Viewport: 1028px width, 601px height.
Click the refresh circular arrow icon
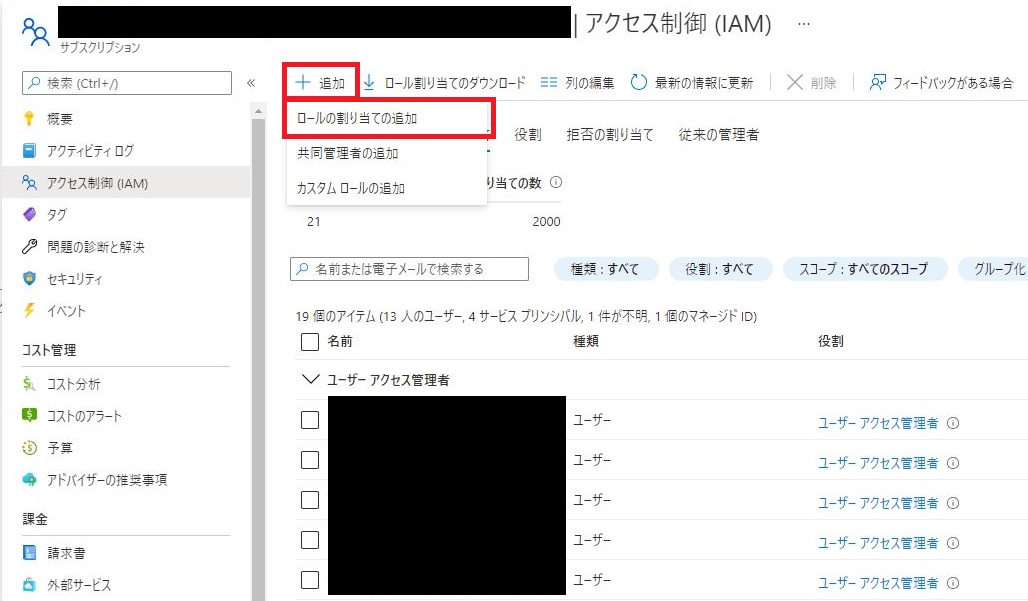point(639,83)
